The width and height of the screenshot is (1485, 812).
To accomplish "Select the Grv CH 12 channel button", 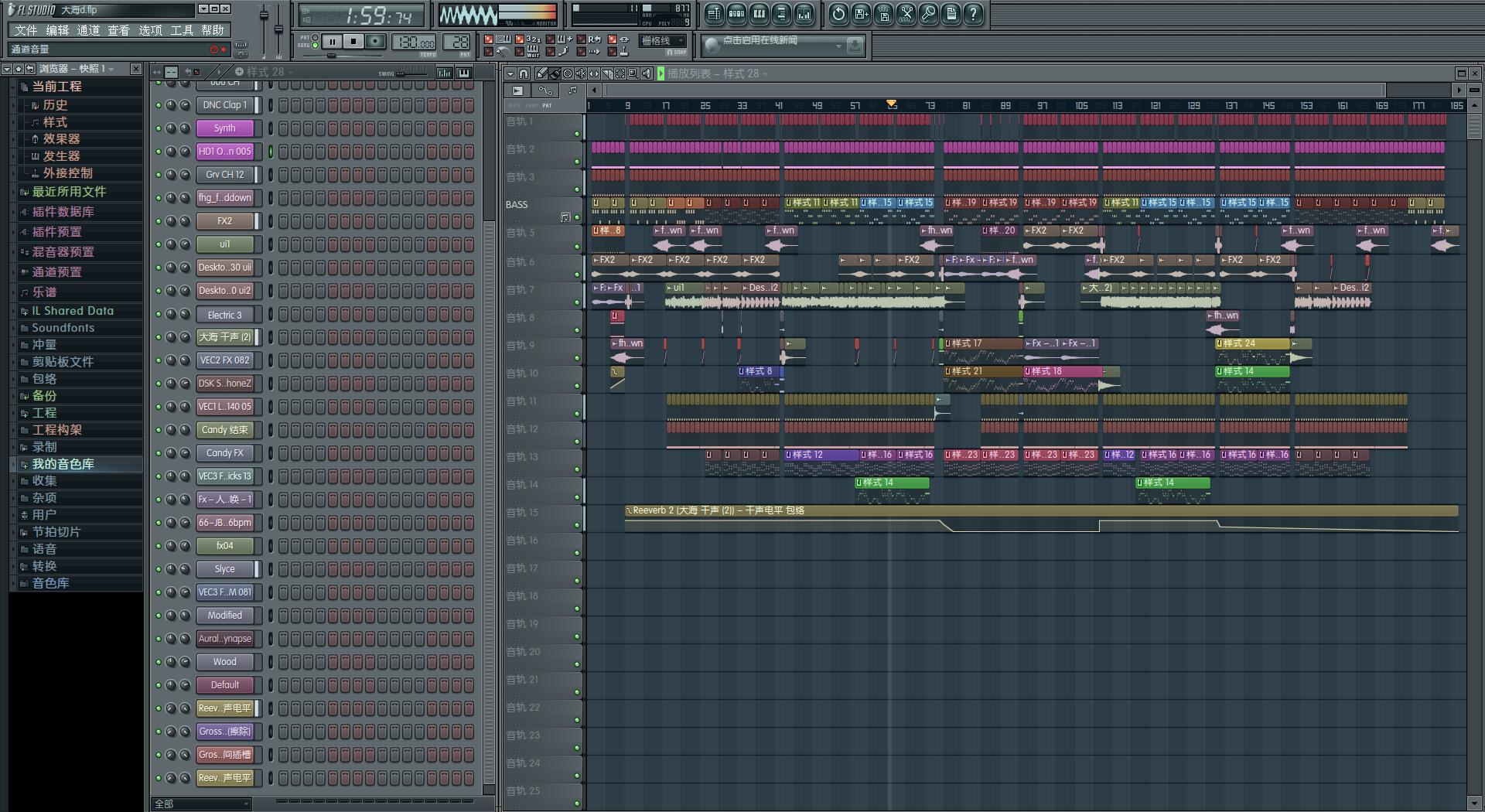I will (x=225, y=175).
